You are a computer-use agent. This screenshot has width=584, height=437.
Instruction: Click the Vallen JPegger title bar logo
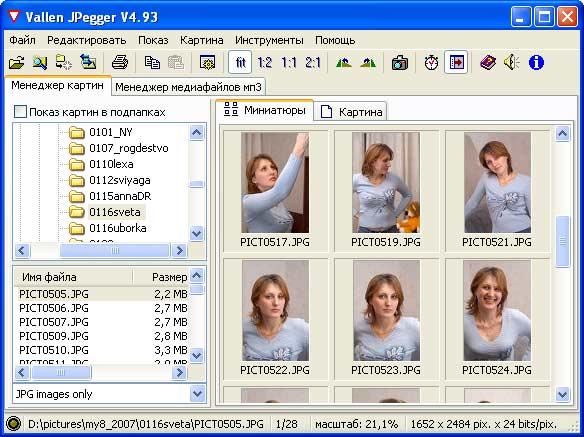(14, 16)
